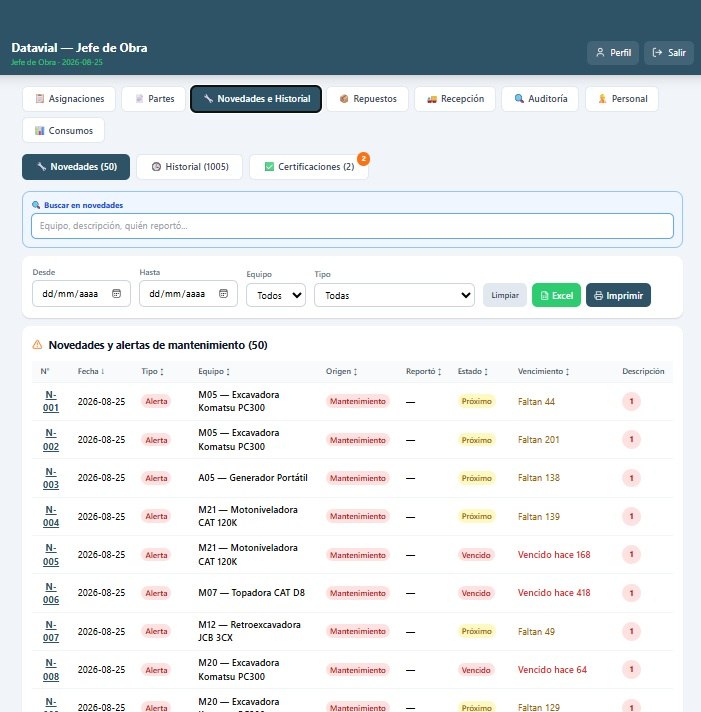The height and width of the screenshot is (712, 701).
Task: Switch to the Repuestos tab
Action: [x=368, y=99]
